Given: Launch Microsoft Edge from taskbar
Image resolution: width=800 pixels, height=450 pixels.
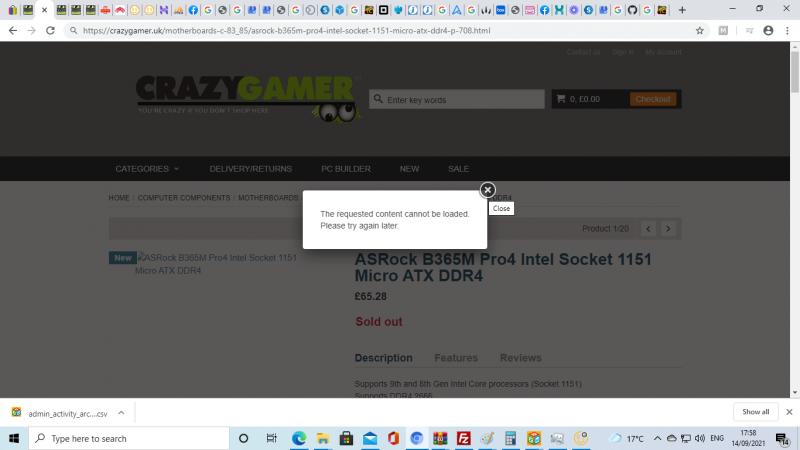Looking at the screenshot, I should pos(299,438).
